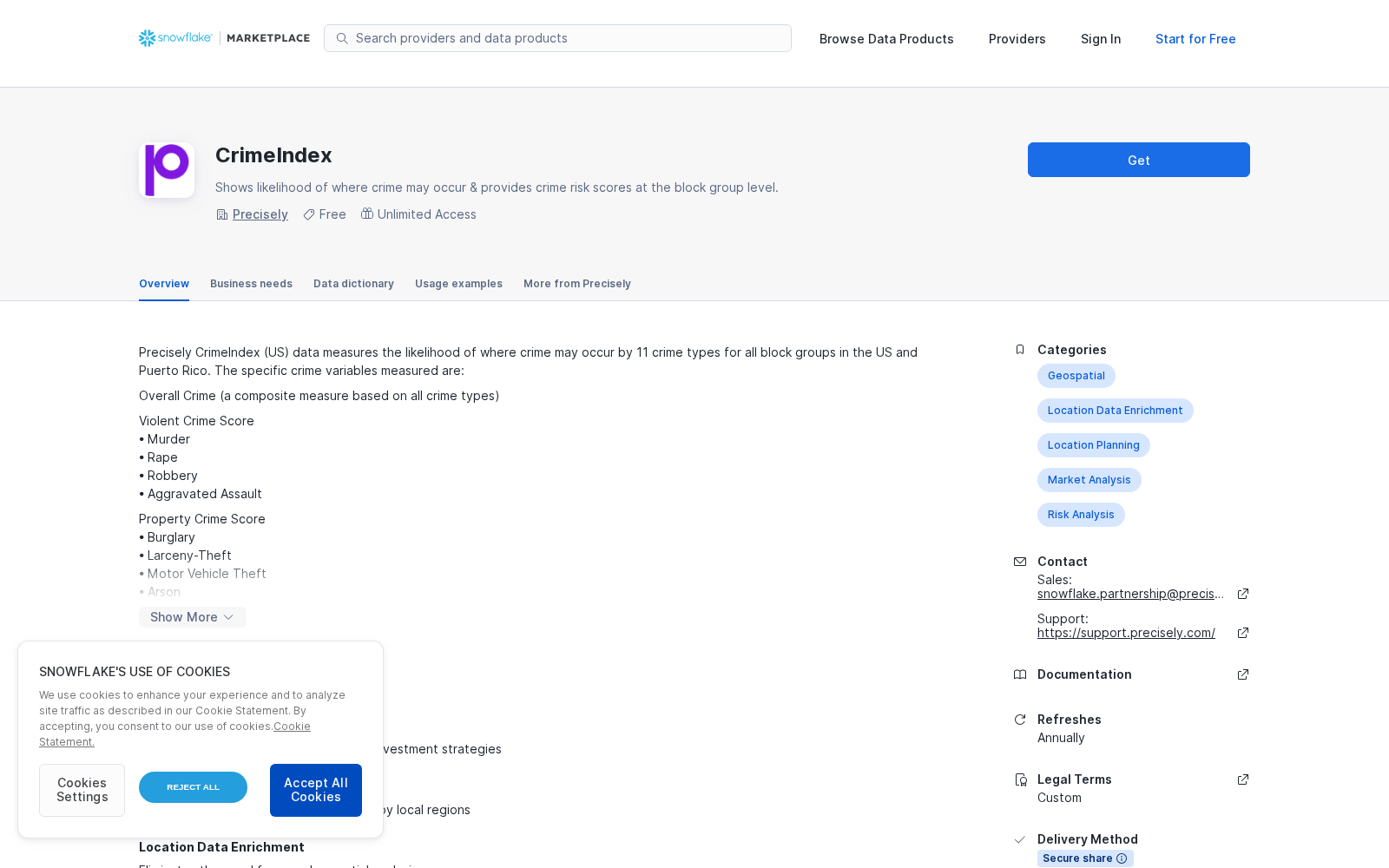The height and width of the screenshot is (868, 1389).
Task: Select the Market Analysis category tag
Action: point(1089,480)
